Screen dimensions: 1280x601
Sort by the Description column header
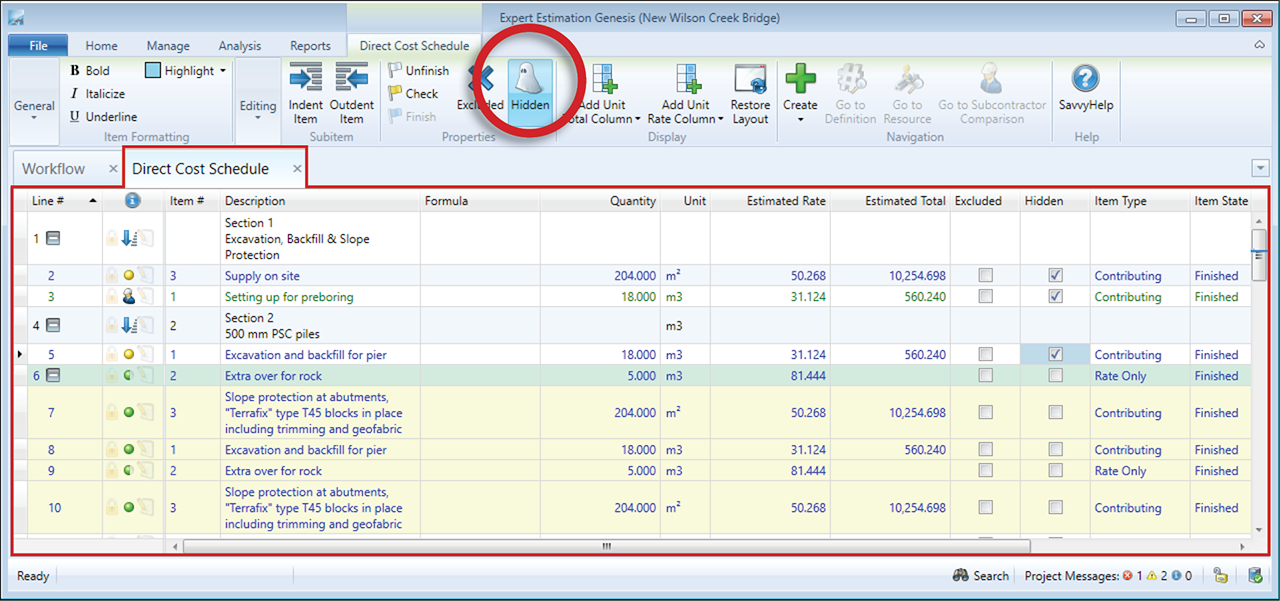[x=255, y=201]
